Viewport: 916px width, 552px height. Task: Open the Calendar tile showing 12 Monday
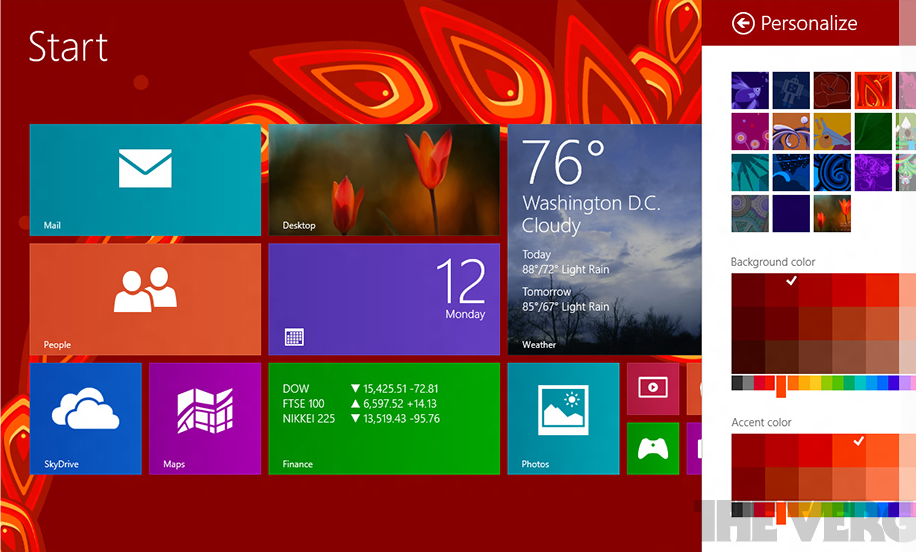click(x=384, y=299)
